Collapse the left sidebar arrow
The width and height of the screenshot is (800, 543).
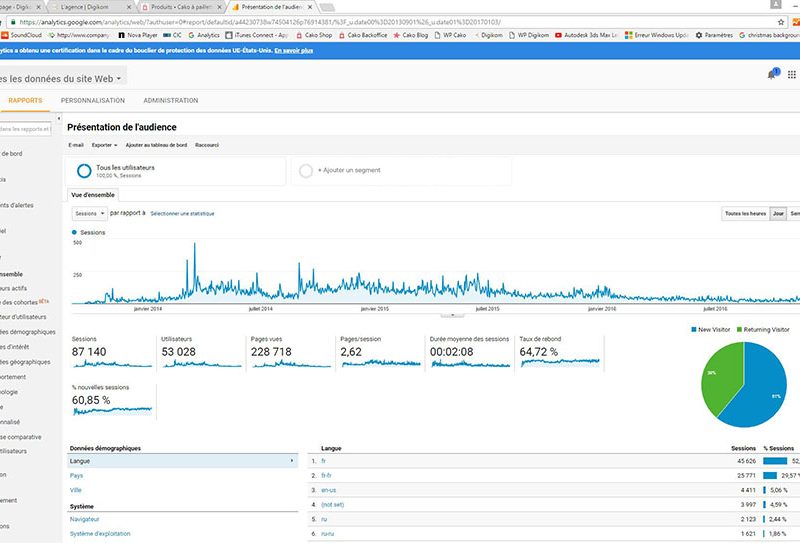point(59,118)
